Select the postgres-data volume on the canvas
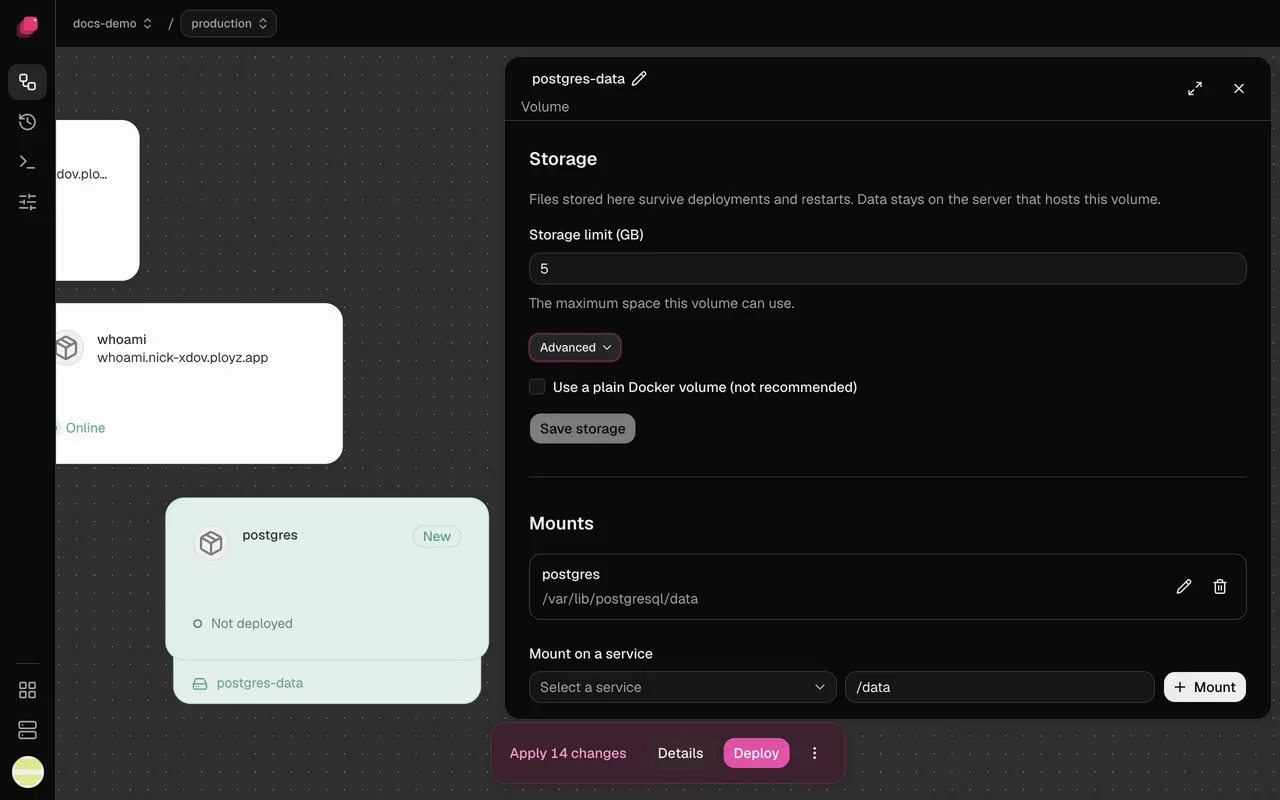Viewport: 1280px width, 800px height. pos(327,683)
